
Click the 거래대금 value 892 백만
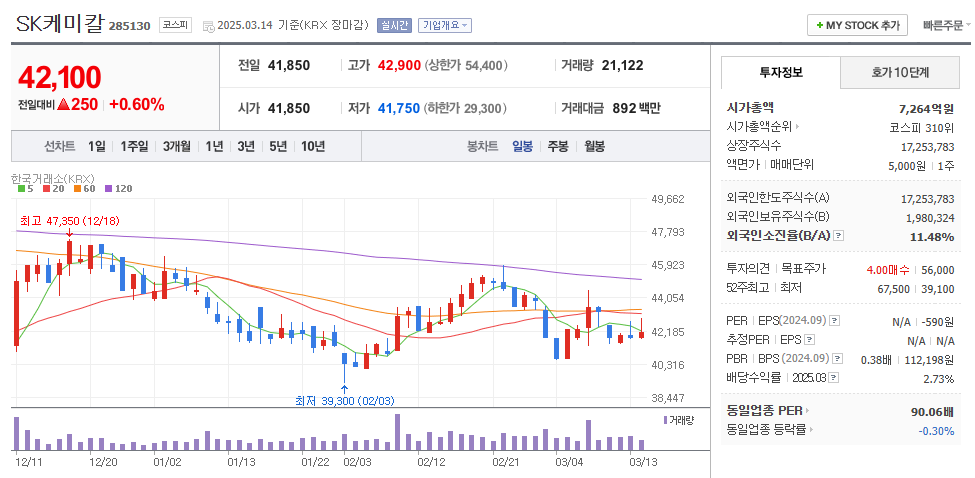pos(636,108)
